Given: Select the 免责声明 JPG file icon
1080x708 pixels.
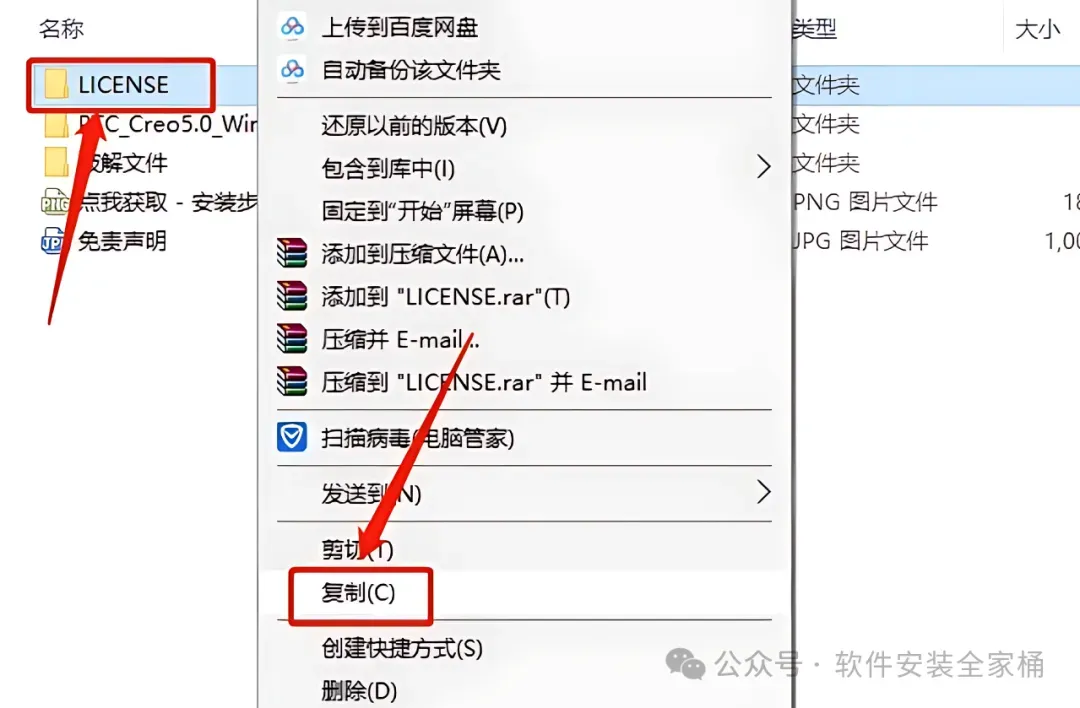Looking at the screenshot, I should click(x=53, y=241).
